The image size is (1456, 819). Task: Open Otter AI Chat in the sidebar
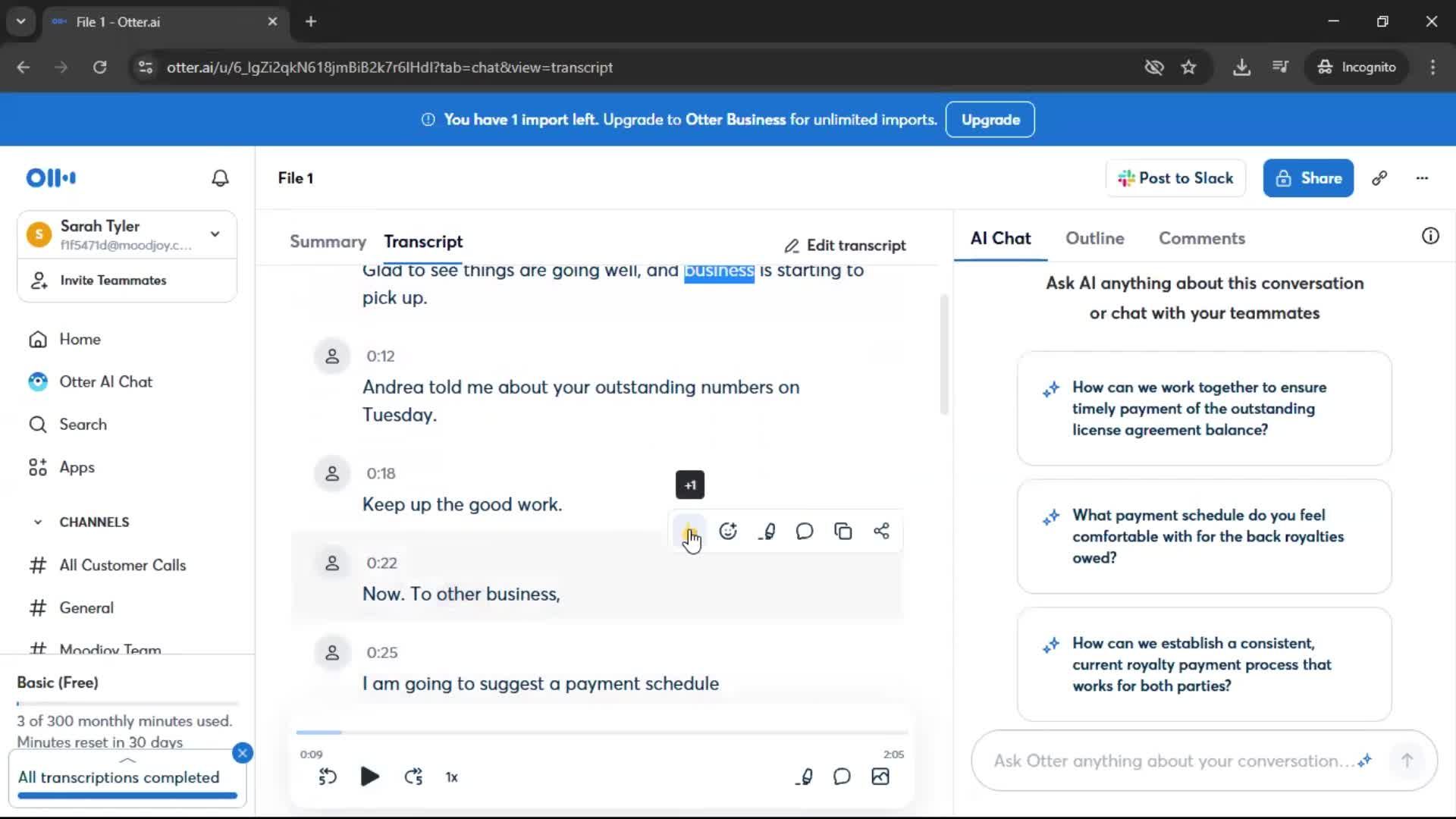[x=105, y=382]
